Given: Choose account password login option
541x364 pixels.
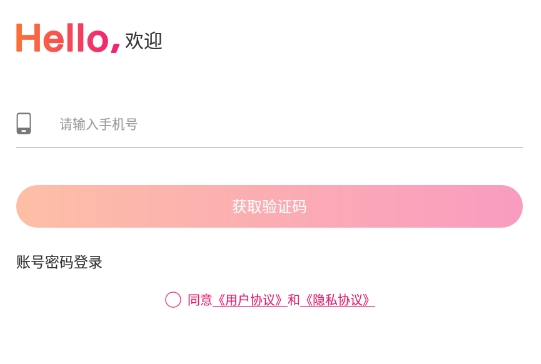Looking at the screenshot, I should [59, 262].
